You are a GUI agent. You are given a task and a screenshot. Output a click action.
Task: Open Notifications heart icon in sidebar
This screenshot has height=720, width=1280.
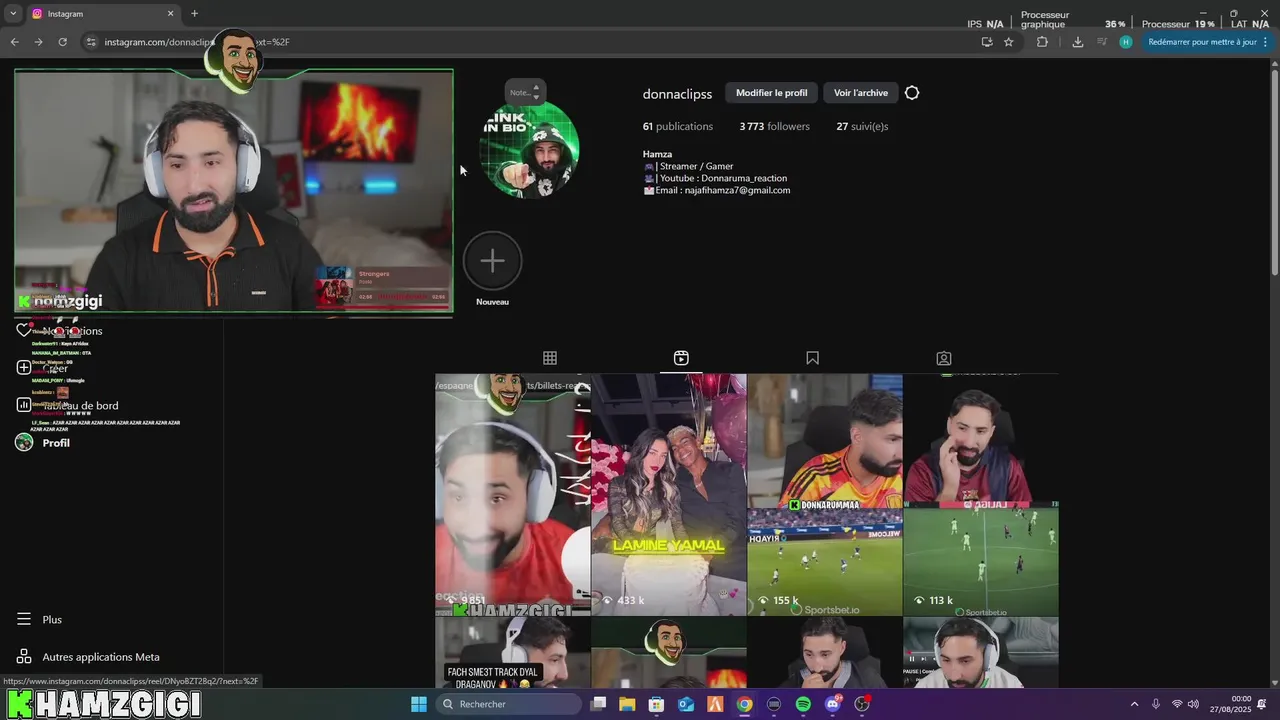coord(24,330)
